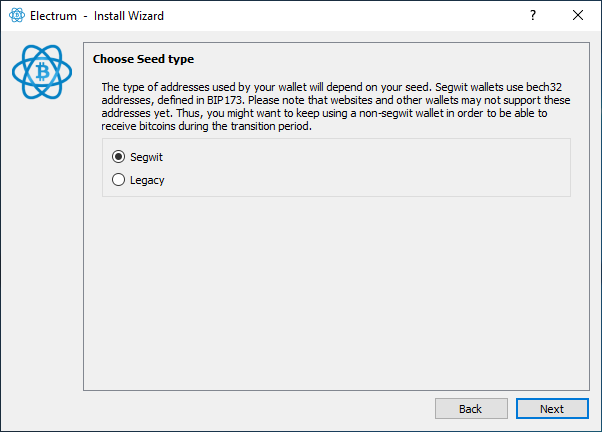Image resolution: width=602 pixels, height=432 pixels.
Task: Click the Segwit option label text
Action: coord(146,157)
